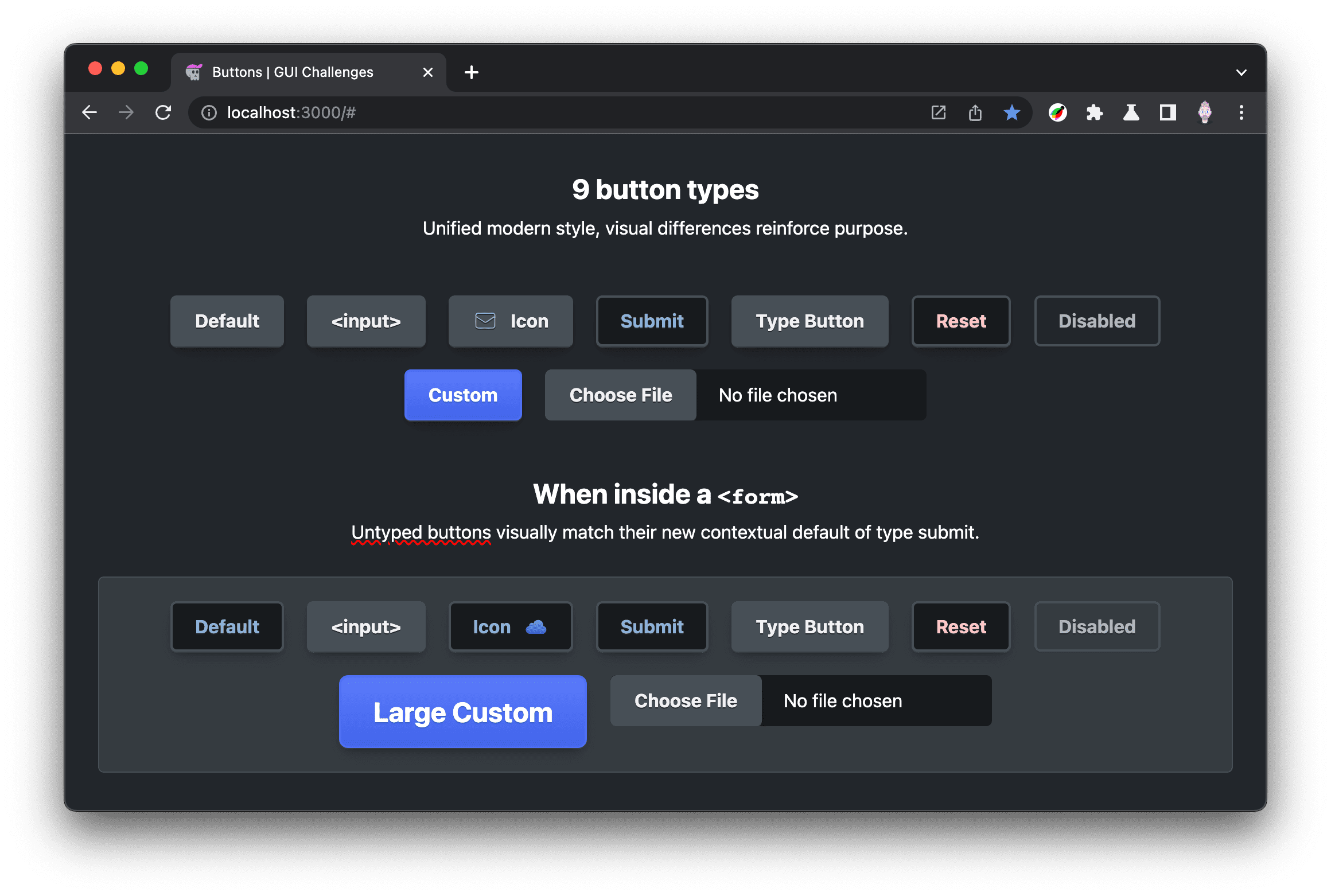Image resolution: width=1331 pixels, height=896 pixels.
Task: Click the Submit button outside form
Action: (x=651, y=321)
